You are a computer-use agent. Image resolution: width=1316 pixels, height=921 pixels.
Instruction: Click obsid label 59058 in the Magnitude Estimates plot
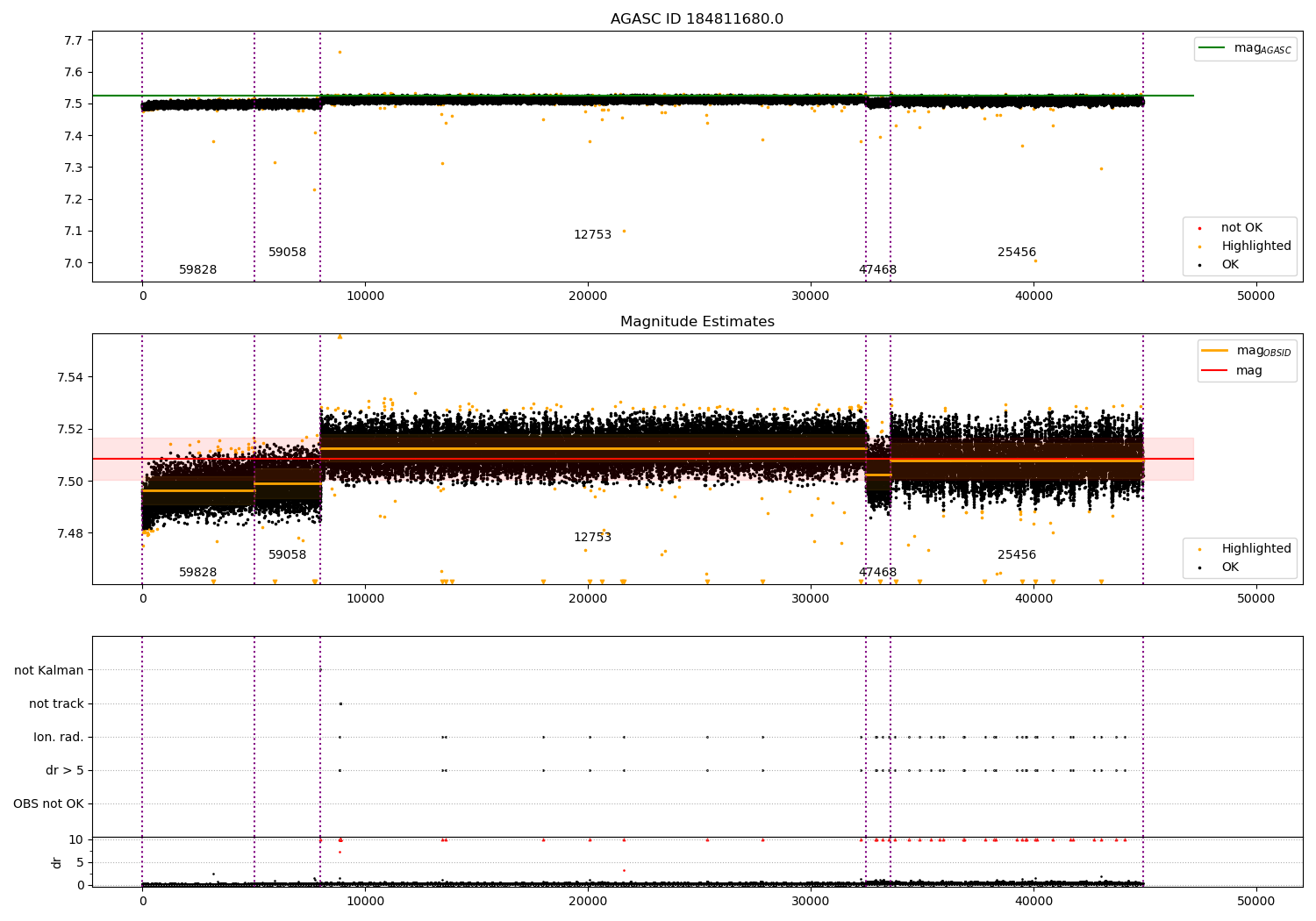[x=287, y=555]
